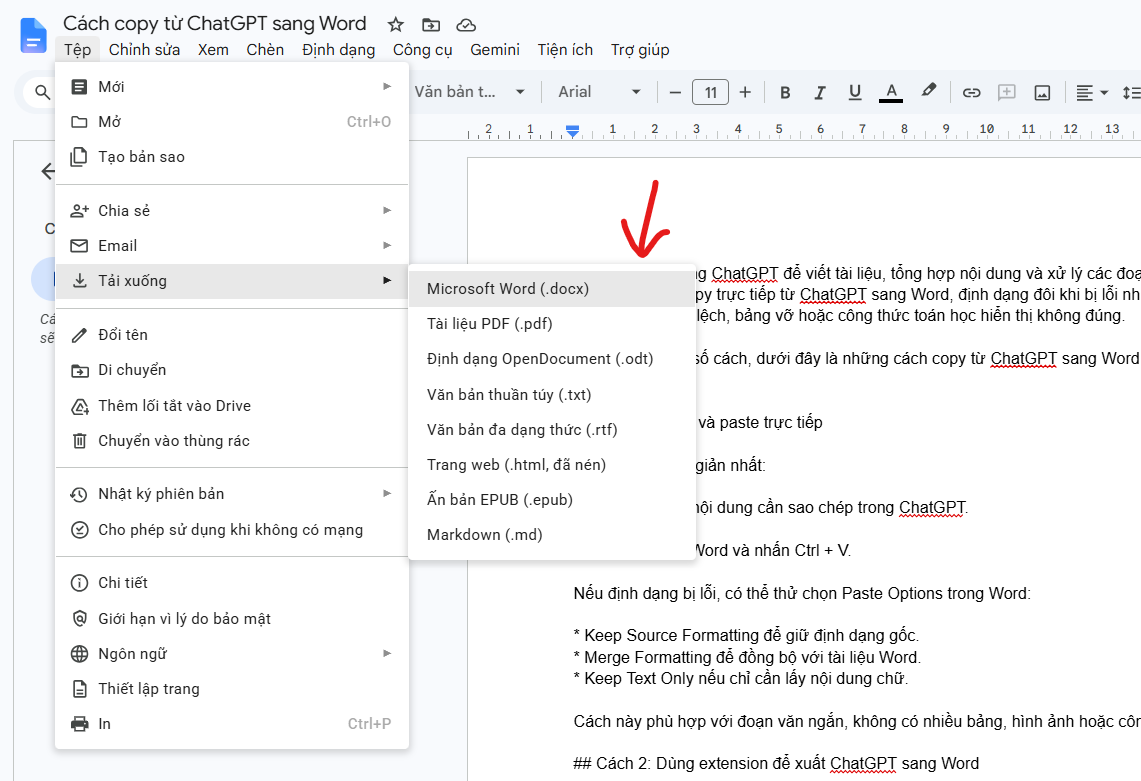This screenshot has width=1141, height=781.
Task: Click the line Keep Source Formatting để giữ định dạng gốc
Action: 747,635
